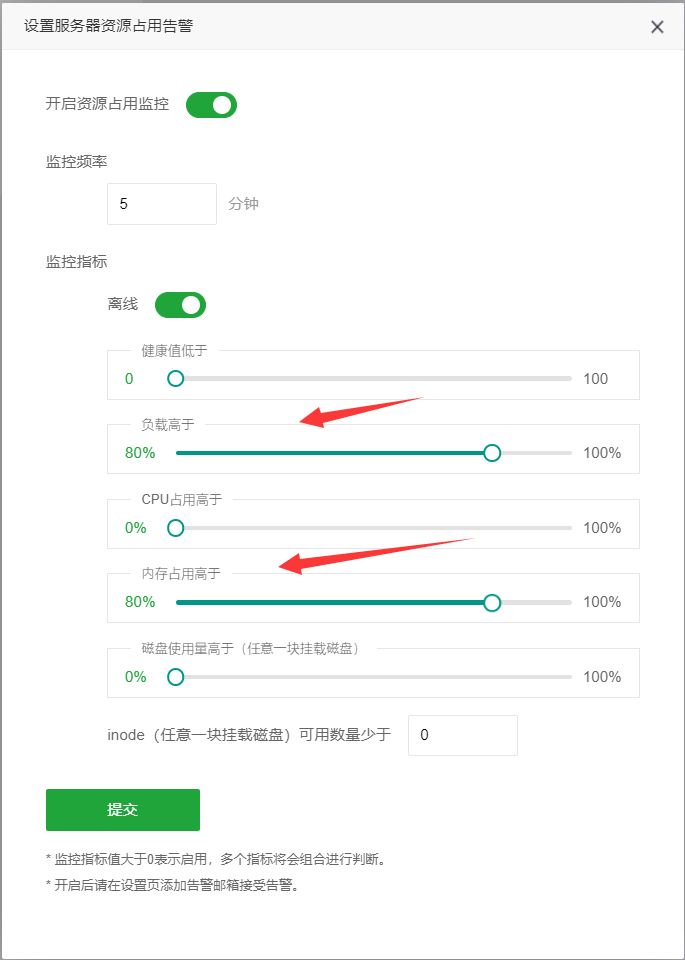Click the middle of the CPU占用高于 track
Image resolution: width=685 pixels, height=960 pixels.
tap(373, 528)
